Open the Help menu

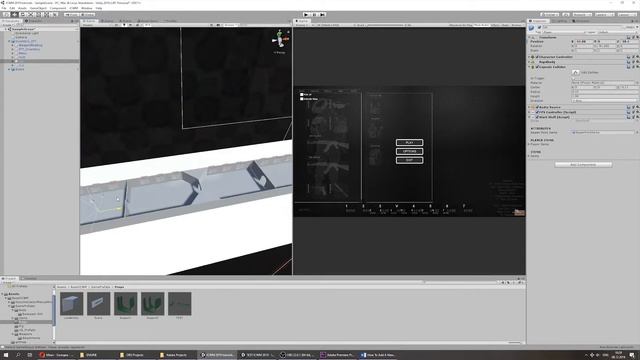99,8
